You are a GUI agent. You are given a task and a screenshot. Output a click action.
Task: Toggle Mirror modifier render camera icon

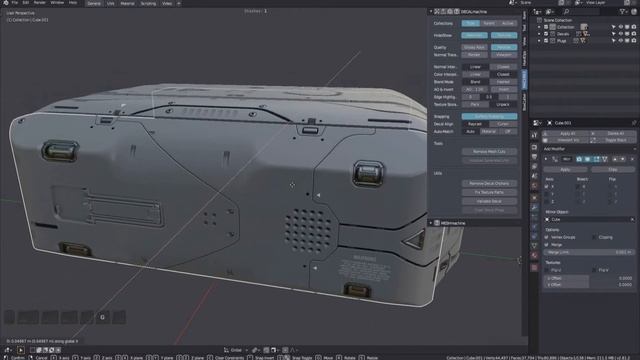(579, 159)
